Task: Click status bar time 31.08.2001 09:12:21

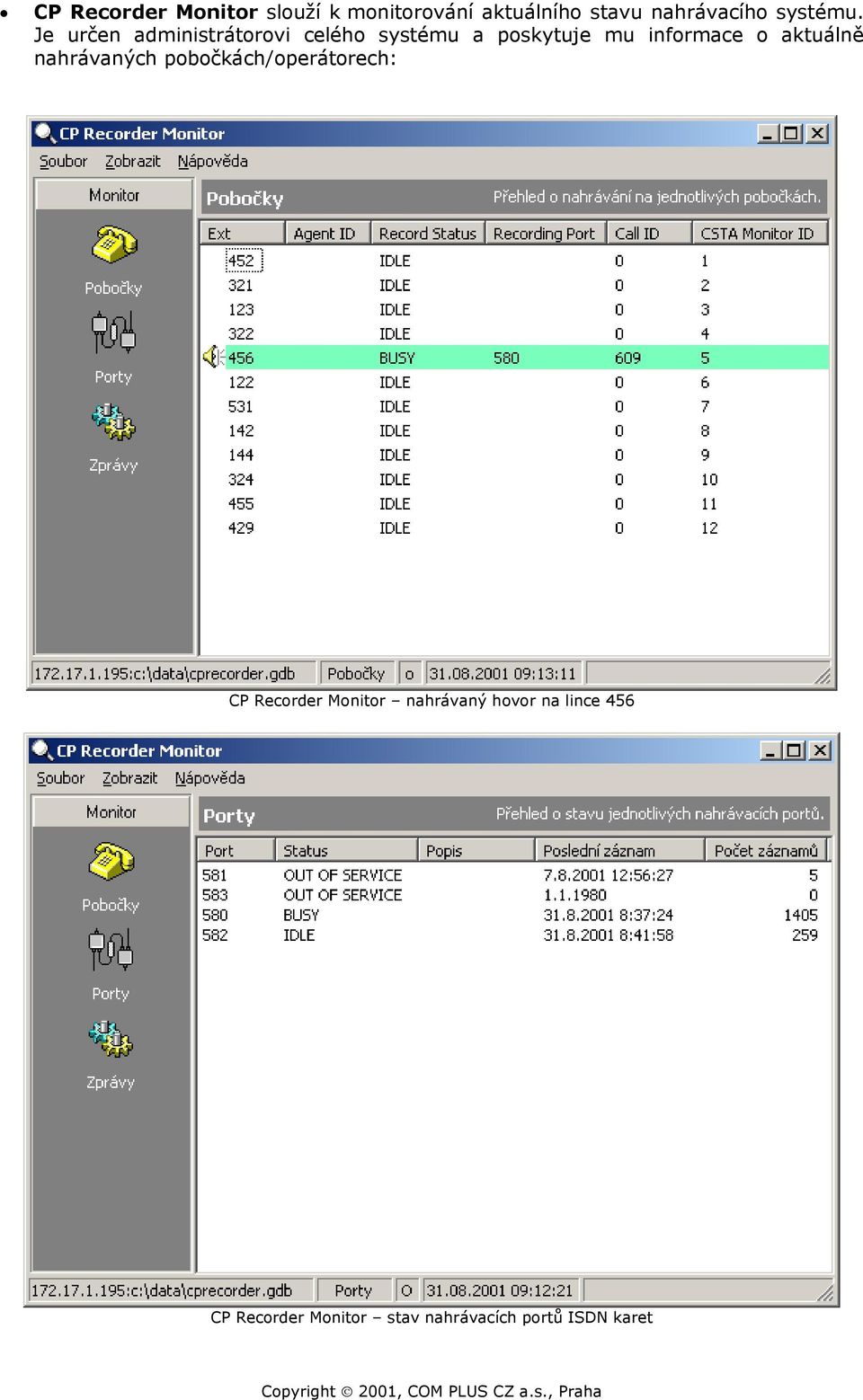Action: (x=500, y=1291)
